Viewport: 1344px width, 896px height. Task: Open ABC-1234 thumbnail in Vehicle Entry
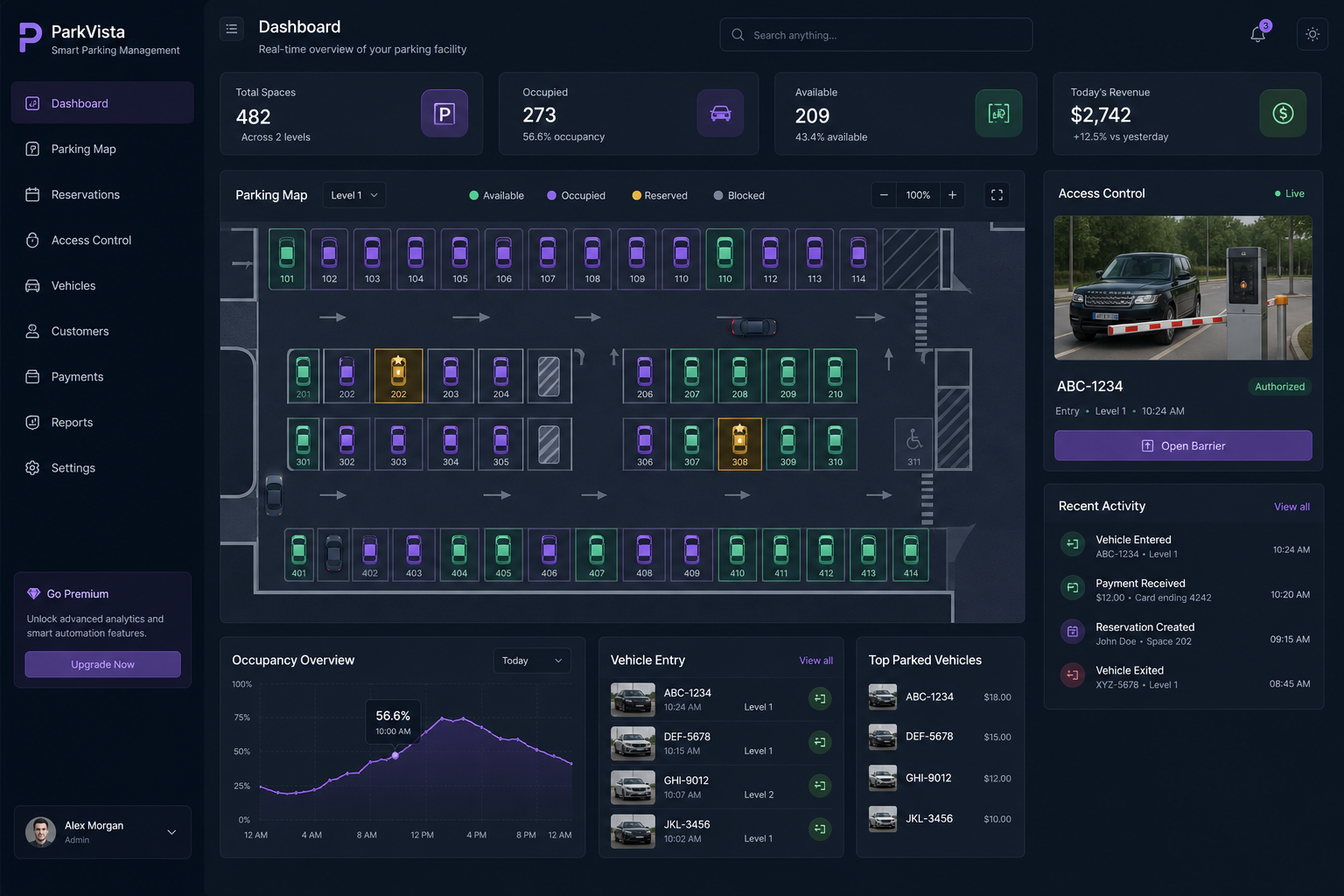(x=633, y=699)
